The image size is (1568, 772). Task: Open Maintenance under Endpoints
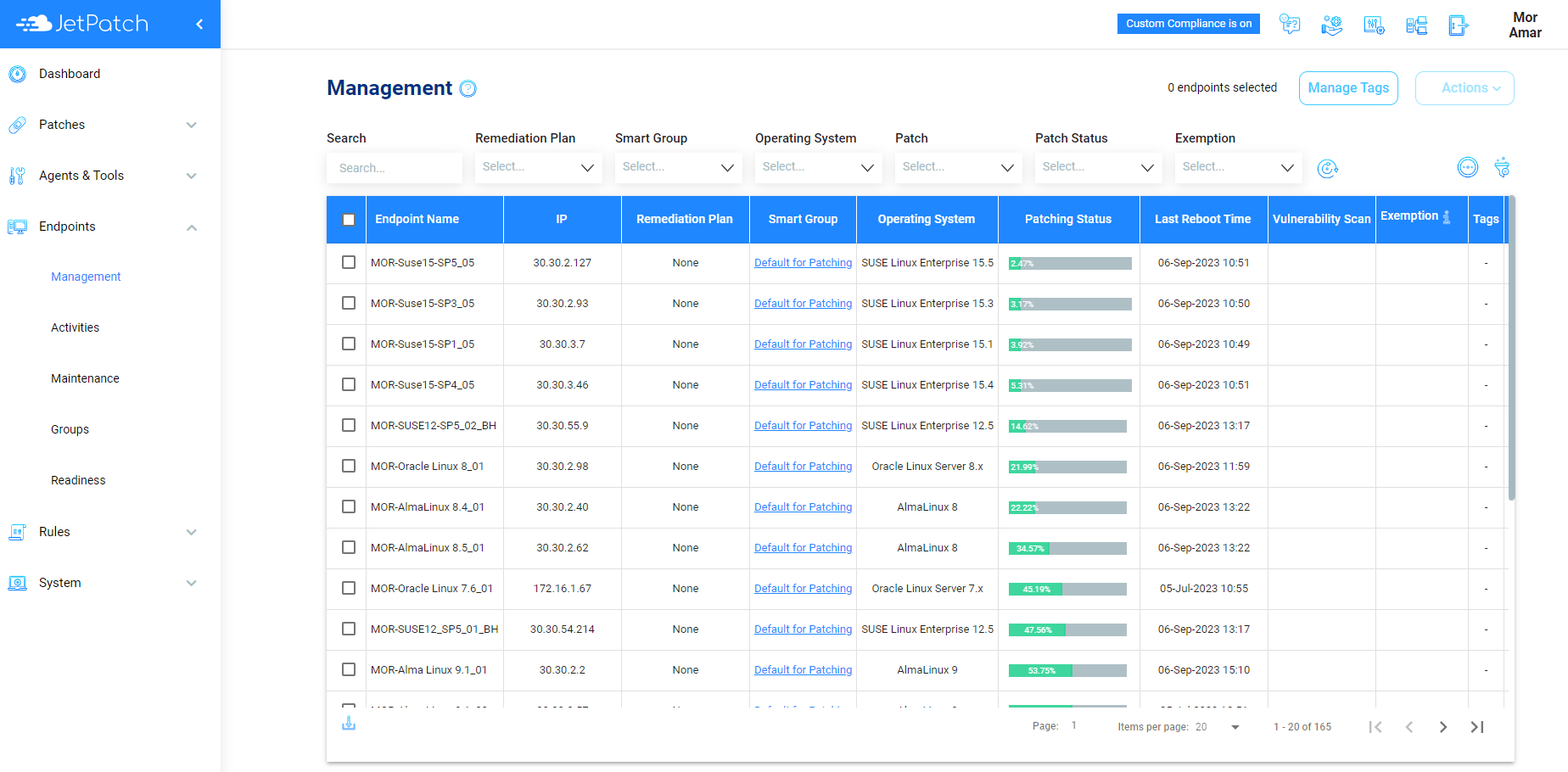(85, 378)
